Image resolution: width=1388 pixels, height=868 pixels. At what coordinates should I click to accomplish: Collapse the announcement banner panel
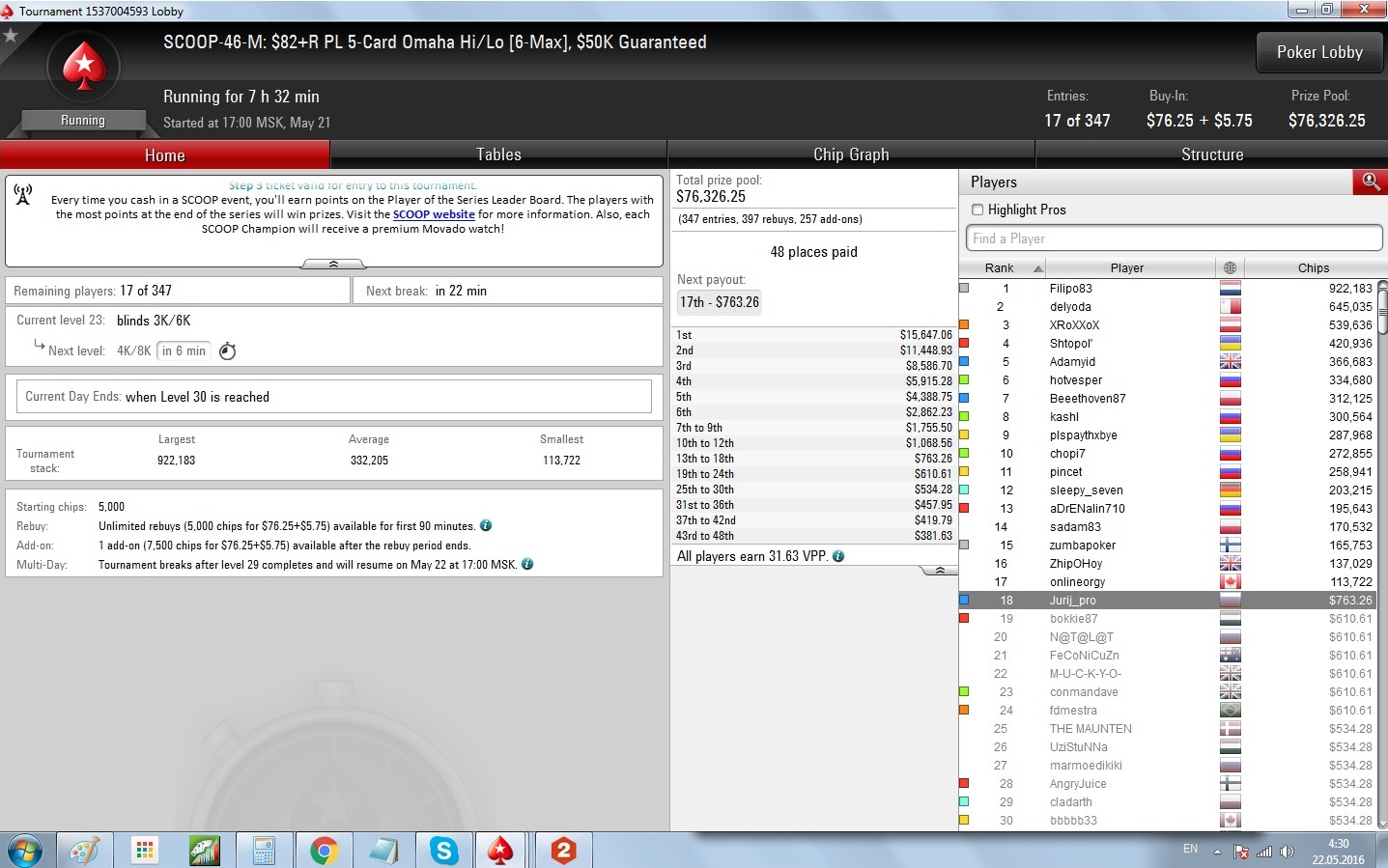[333, 264]
